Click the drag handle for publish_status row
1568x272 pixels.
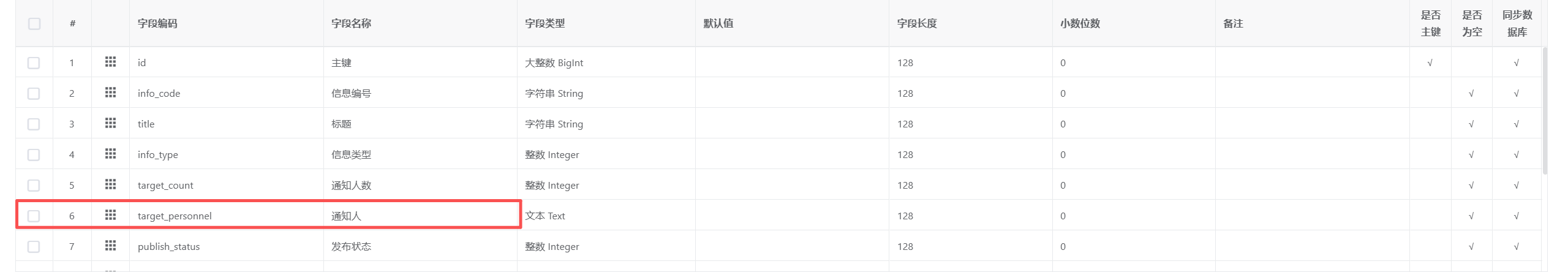pyautogui.click(x=110, y=246)
